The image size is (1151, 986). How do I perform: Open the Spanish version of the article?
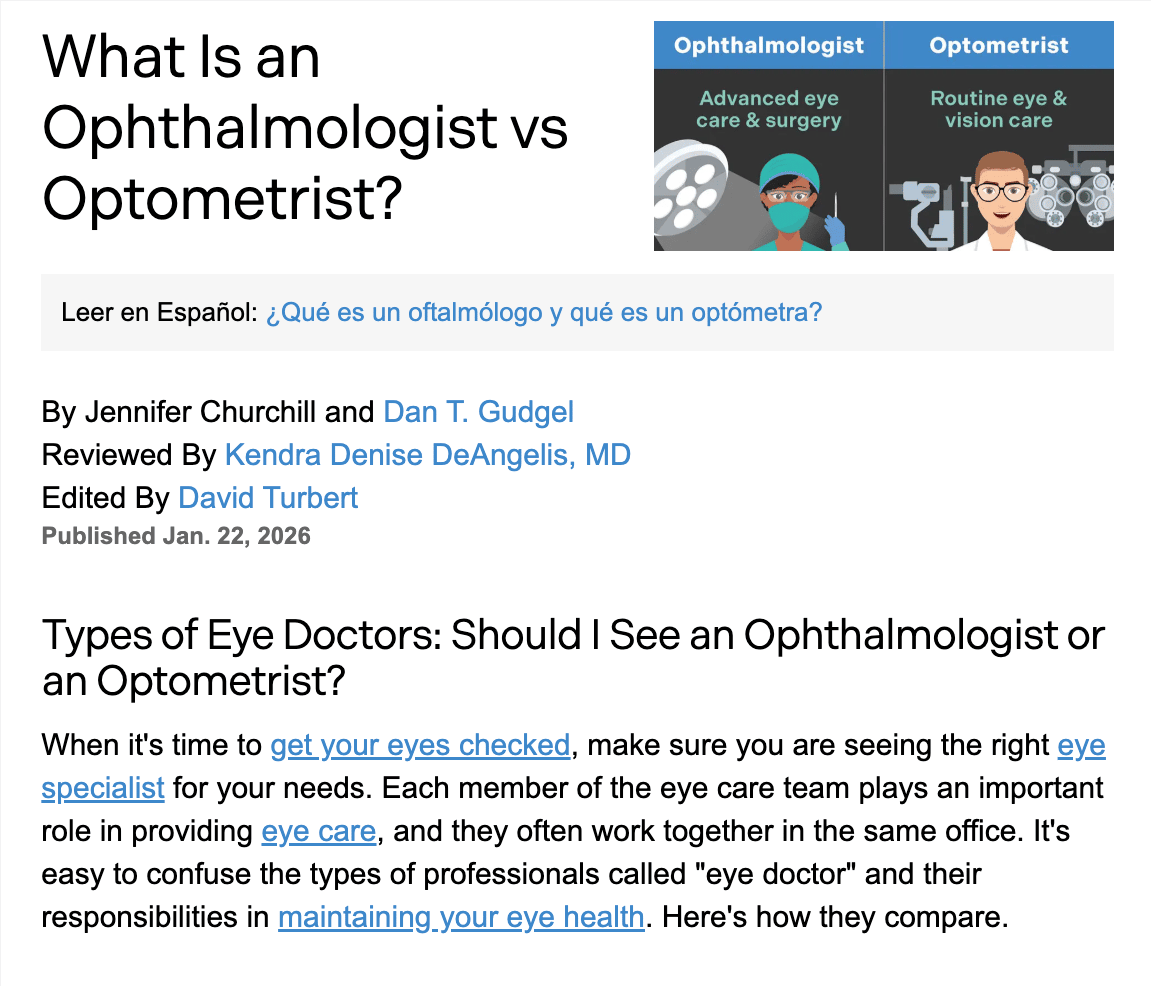[543, 313]
